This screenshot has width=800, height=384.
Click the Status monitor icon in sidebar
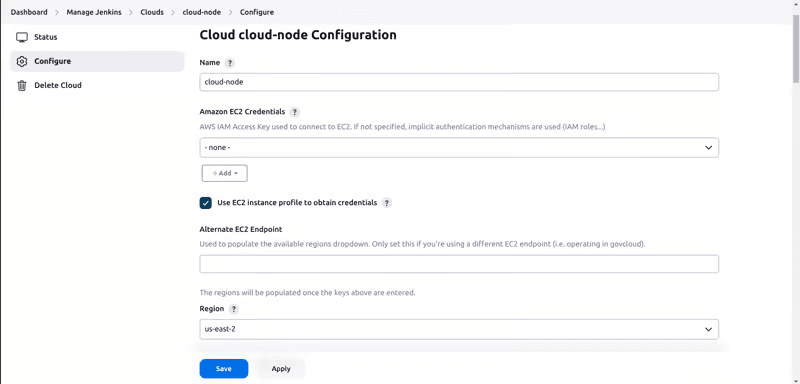[x=21, y=37]
